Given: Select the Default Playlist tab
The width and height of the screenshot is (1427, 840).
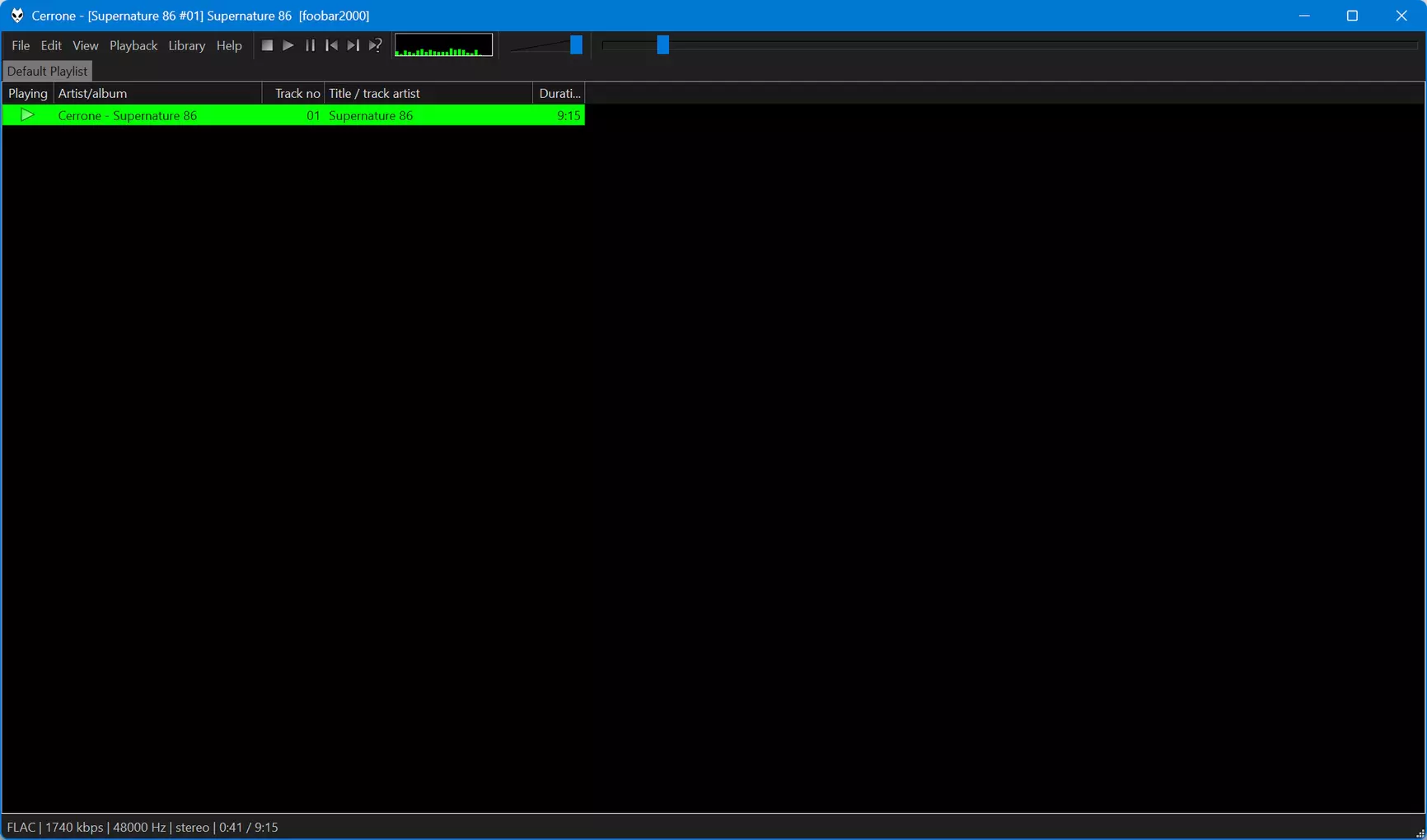Looking at the screenshot, I should click(47, 71).
